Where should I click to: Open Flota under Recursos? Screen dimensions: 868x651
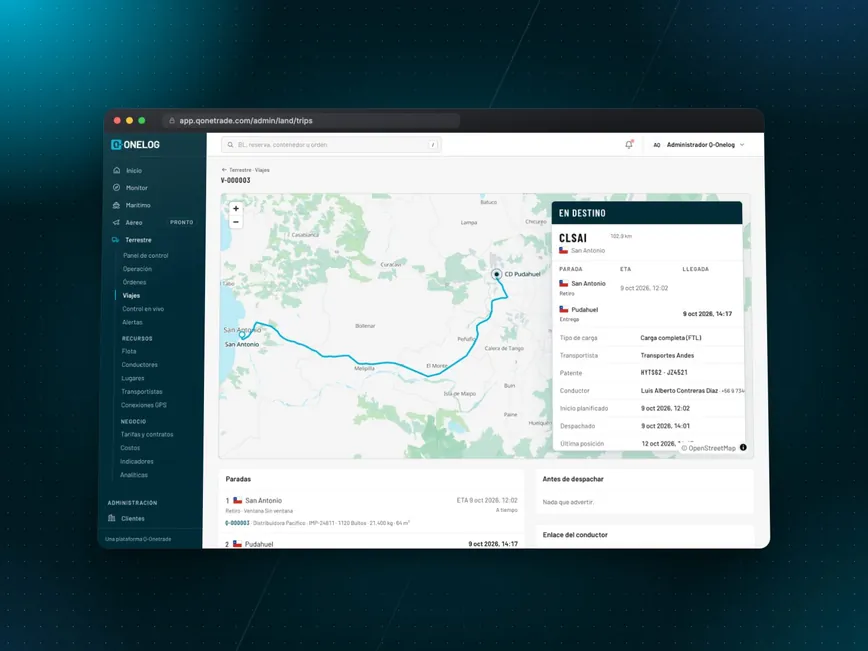[x=129, y=352]
